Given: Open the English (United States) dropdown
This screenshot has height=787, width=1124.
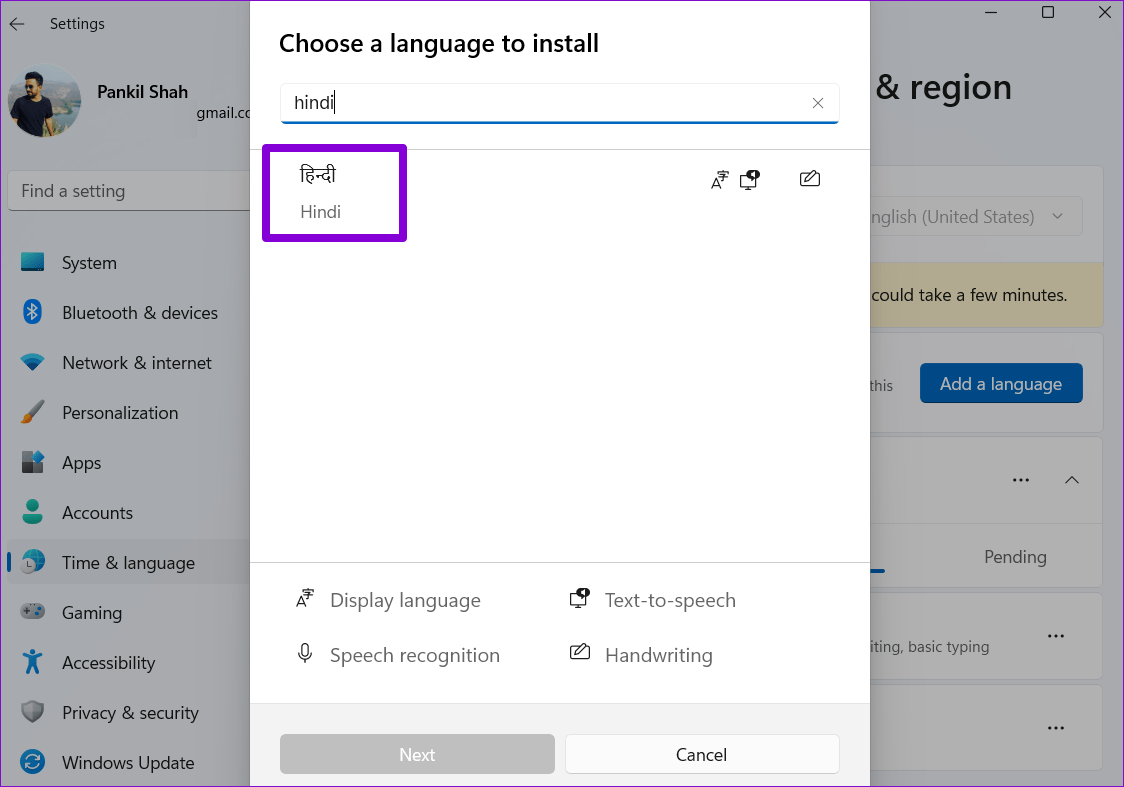Looking at the screenshot, I should tap(1056, 215).
